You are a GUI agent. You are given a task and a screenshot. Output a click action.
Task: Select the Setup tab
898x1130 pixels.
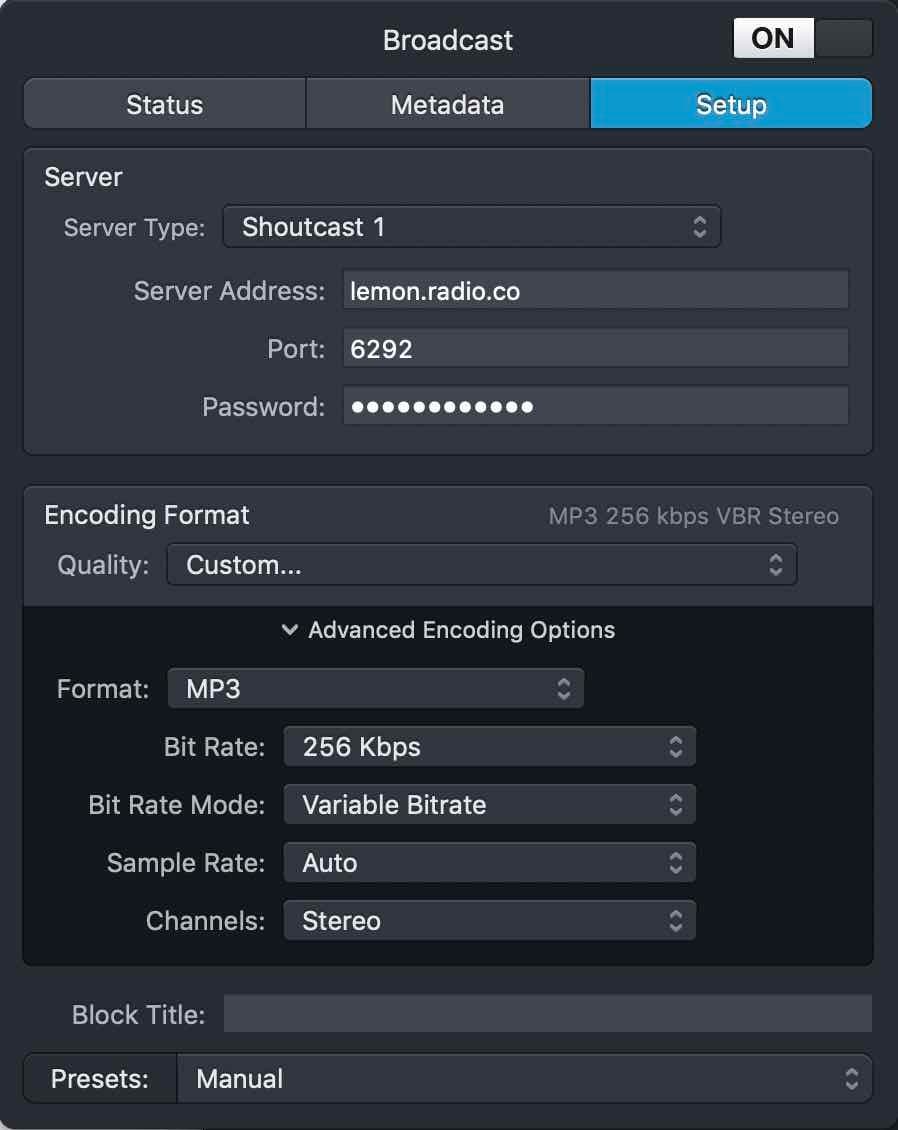click(731, 103)
